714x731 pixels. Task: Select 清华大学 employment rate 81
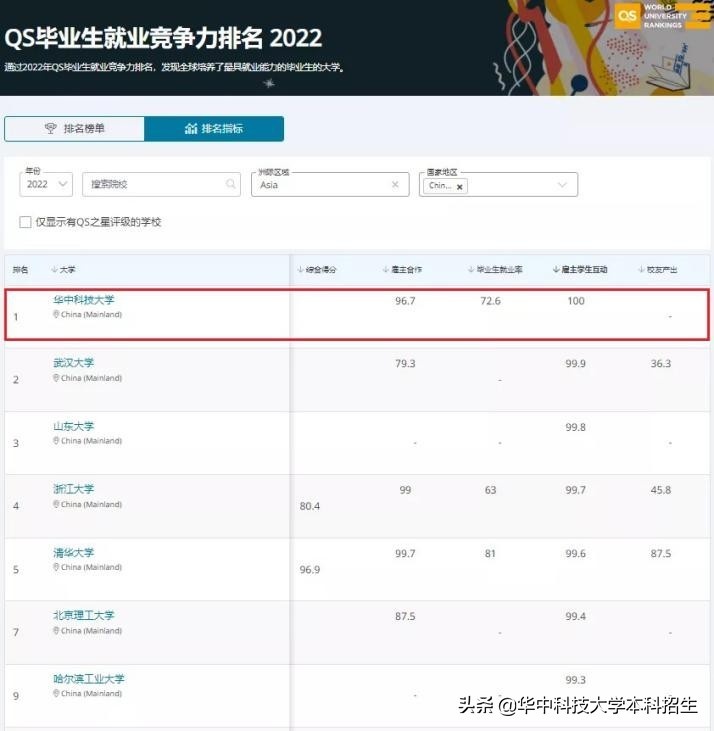pyautogui.click(x=490, y=553)
